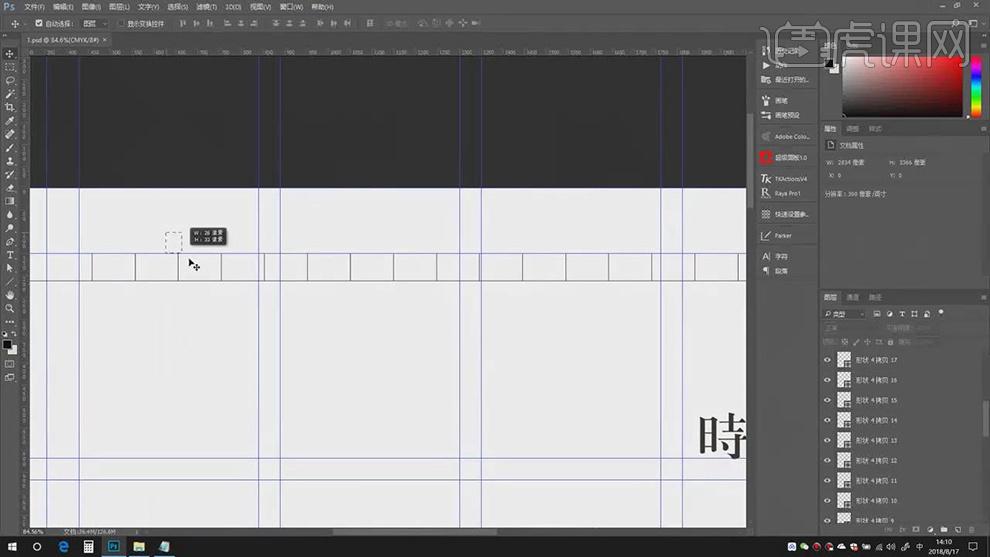
Task: Select the Dodge tool
Action: click(x=9, y=228)
